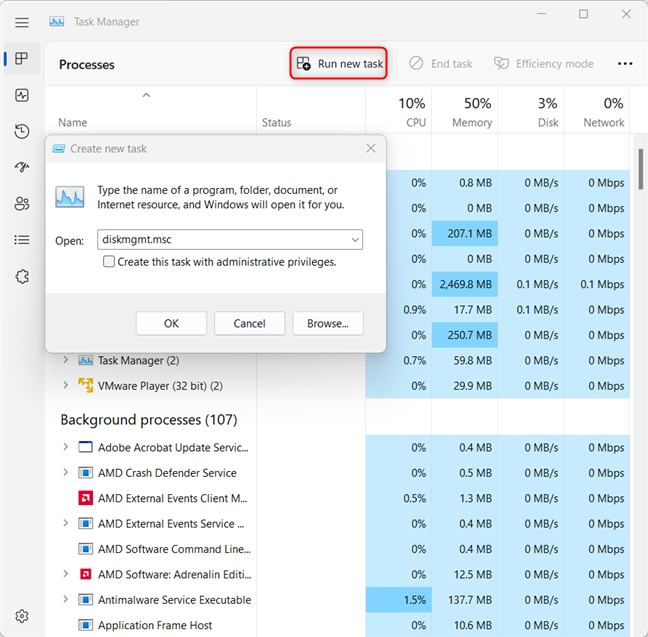Image resolution: width=648 pixels, height=637 pixels.
Task: Click the sort arrow above Name column
Action: tap(146, 95)
